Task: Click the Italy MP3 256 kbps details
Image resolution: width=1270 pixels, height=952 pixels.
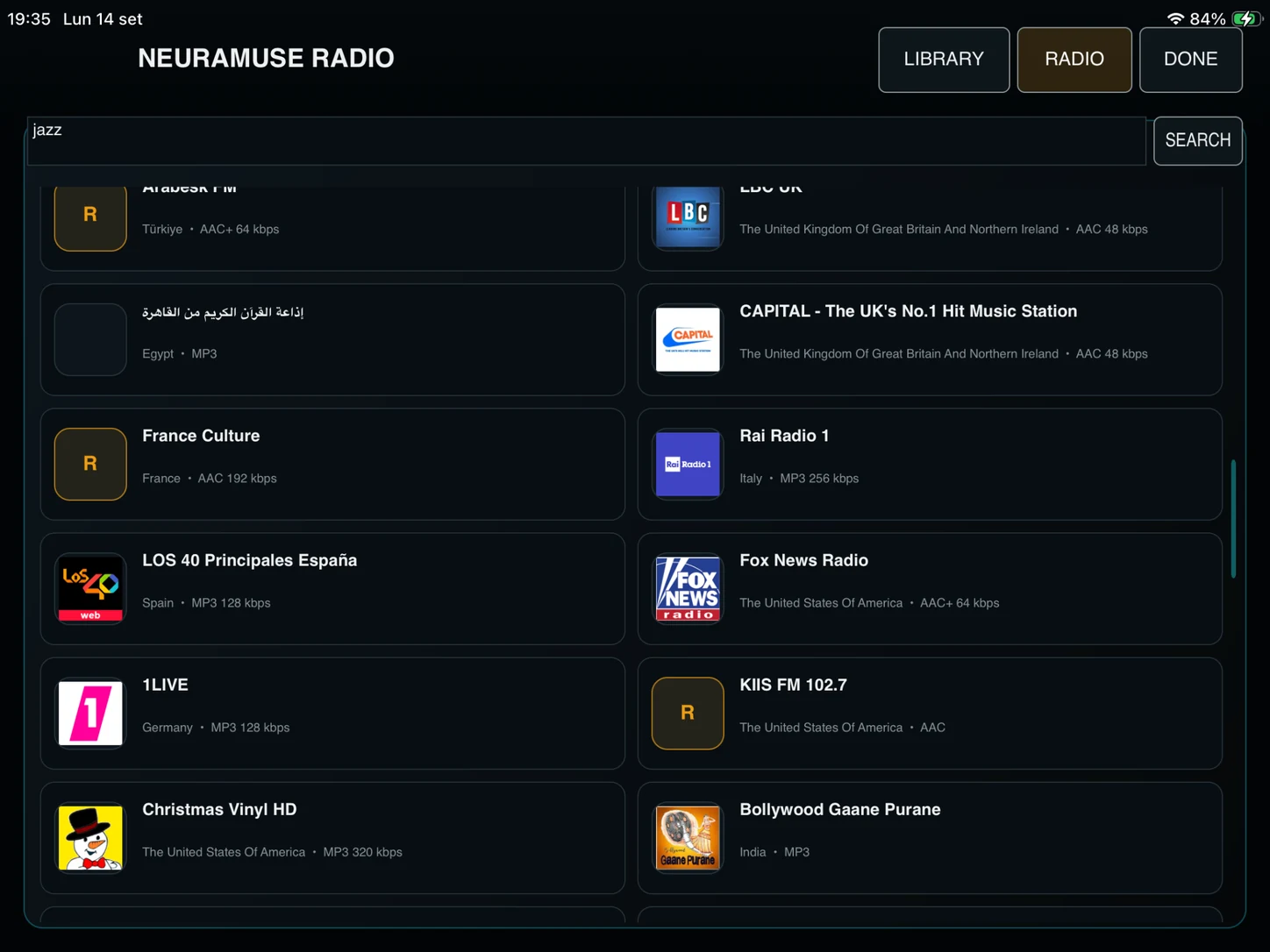Action: click(x=799, y=478)
